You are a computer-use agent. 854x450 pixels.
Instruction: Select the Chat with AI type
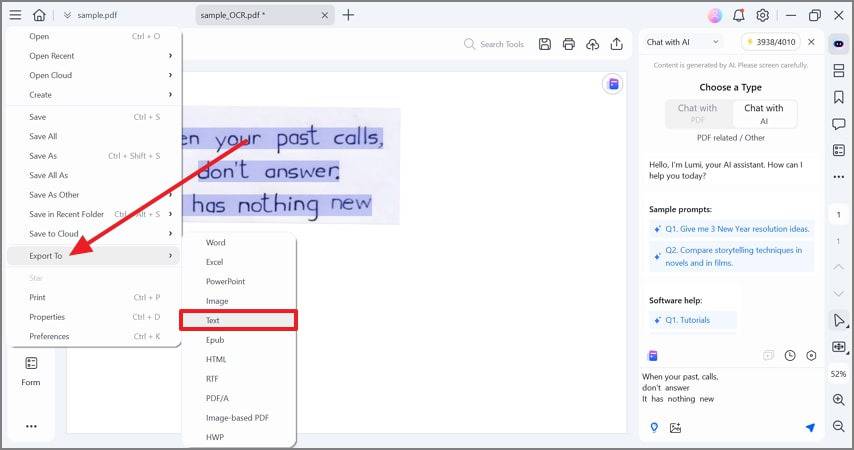[764, 114]
